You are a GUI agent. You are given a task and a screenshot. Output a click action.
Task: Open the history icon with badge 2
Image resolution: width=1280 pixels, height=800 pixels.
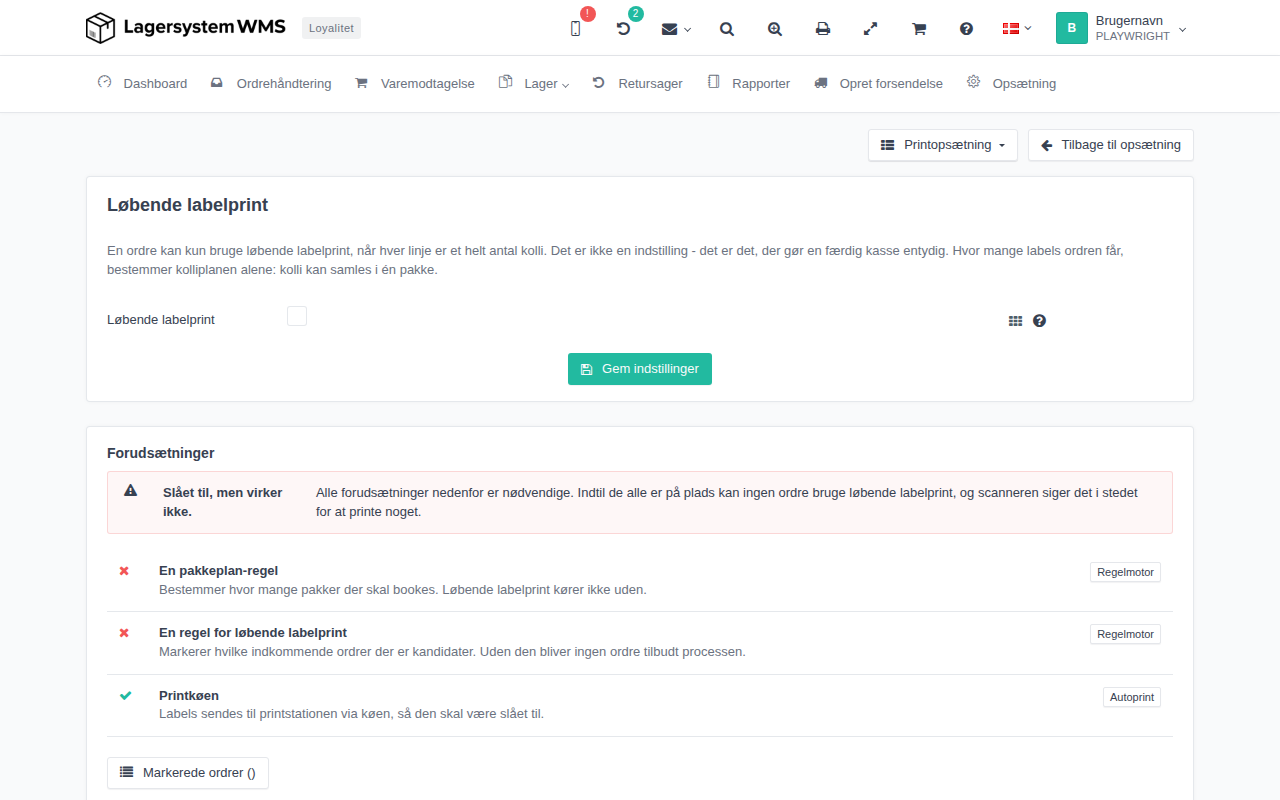point(623,29)
